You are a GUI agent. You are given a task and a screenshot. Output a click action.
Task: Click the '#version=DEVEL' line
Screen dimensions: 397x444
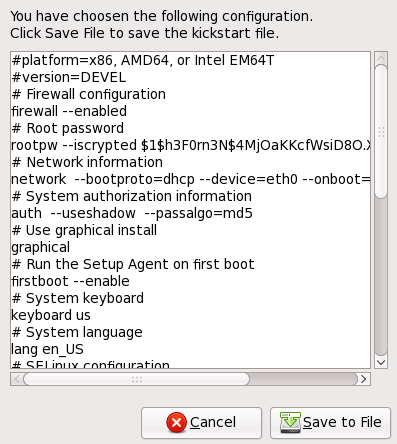coord(69,77)
